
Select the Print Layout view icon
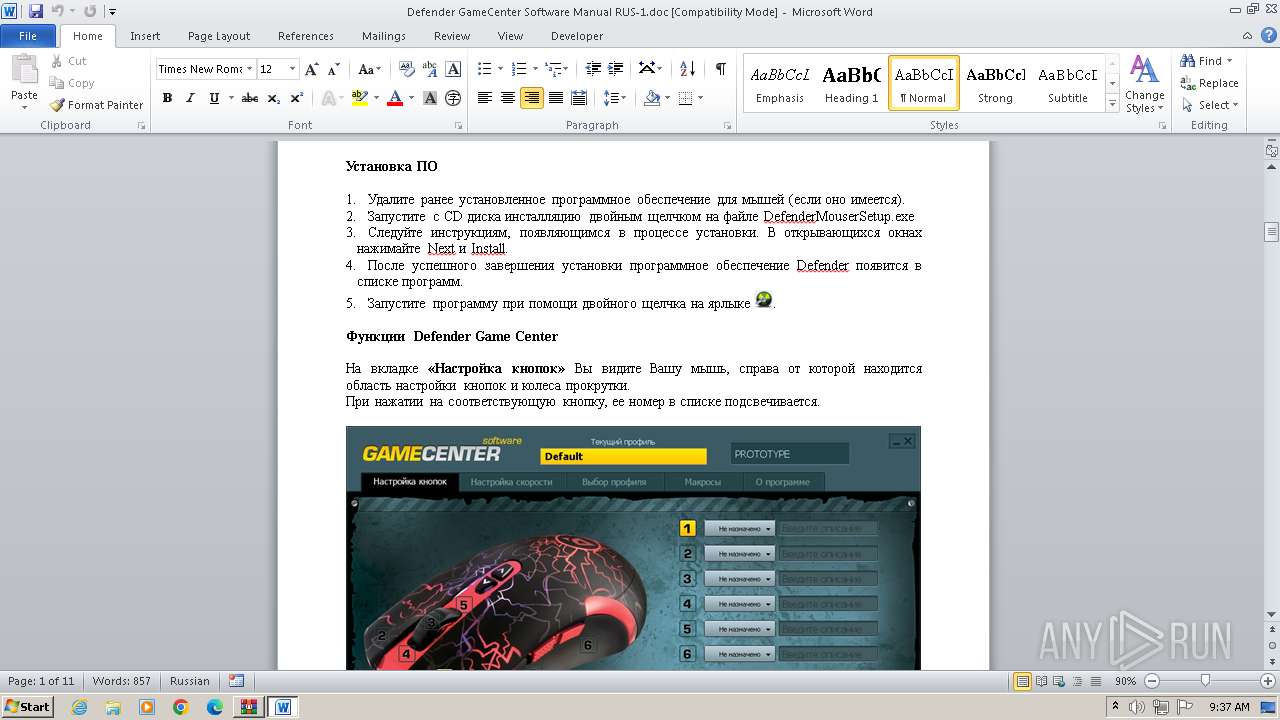1022,681
